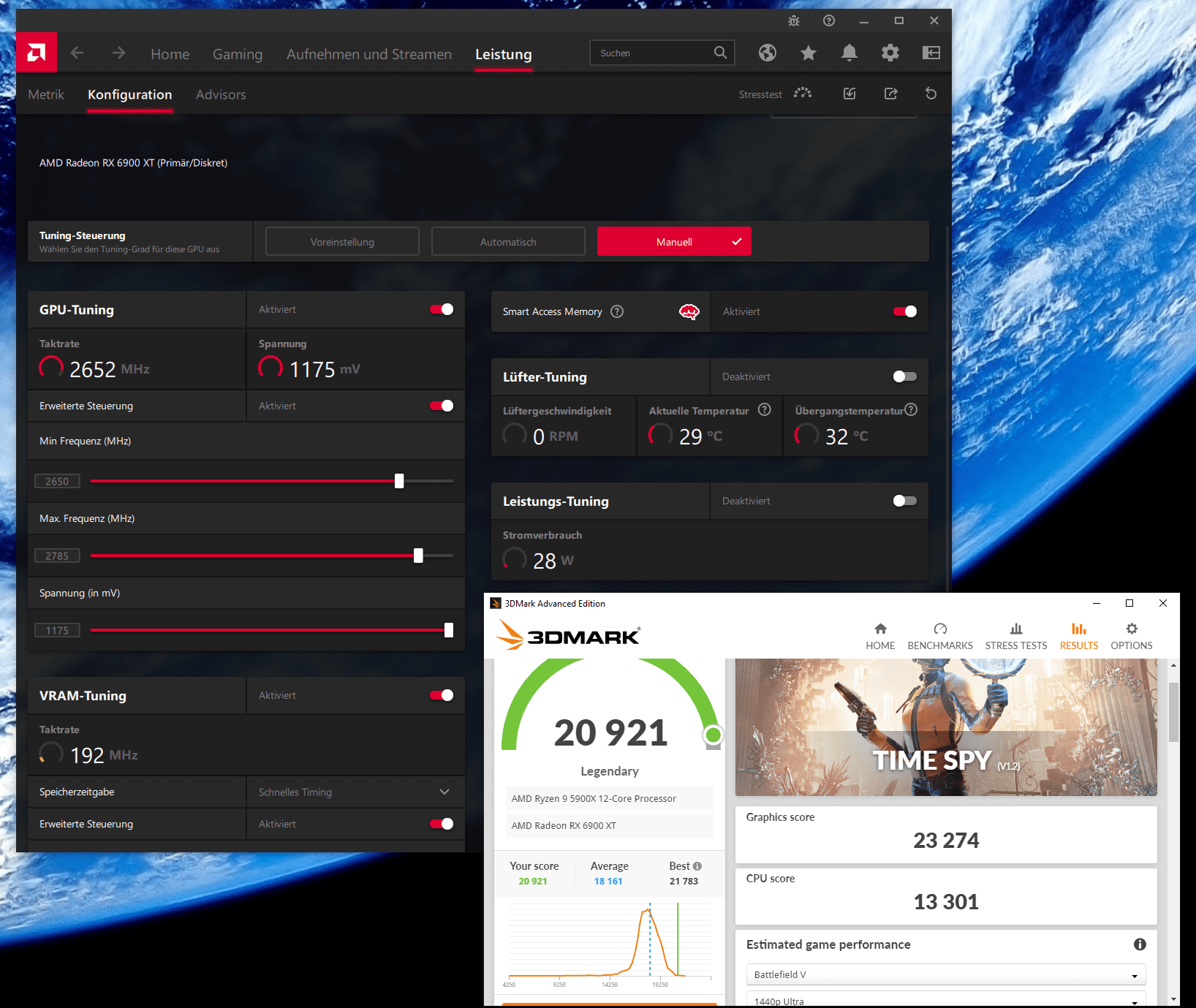Select Automatisch tuning mode
Viewport: 1196px width, 1008px height.
tap(508, 242)
